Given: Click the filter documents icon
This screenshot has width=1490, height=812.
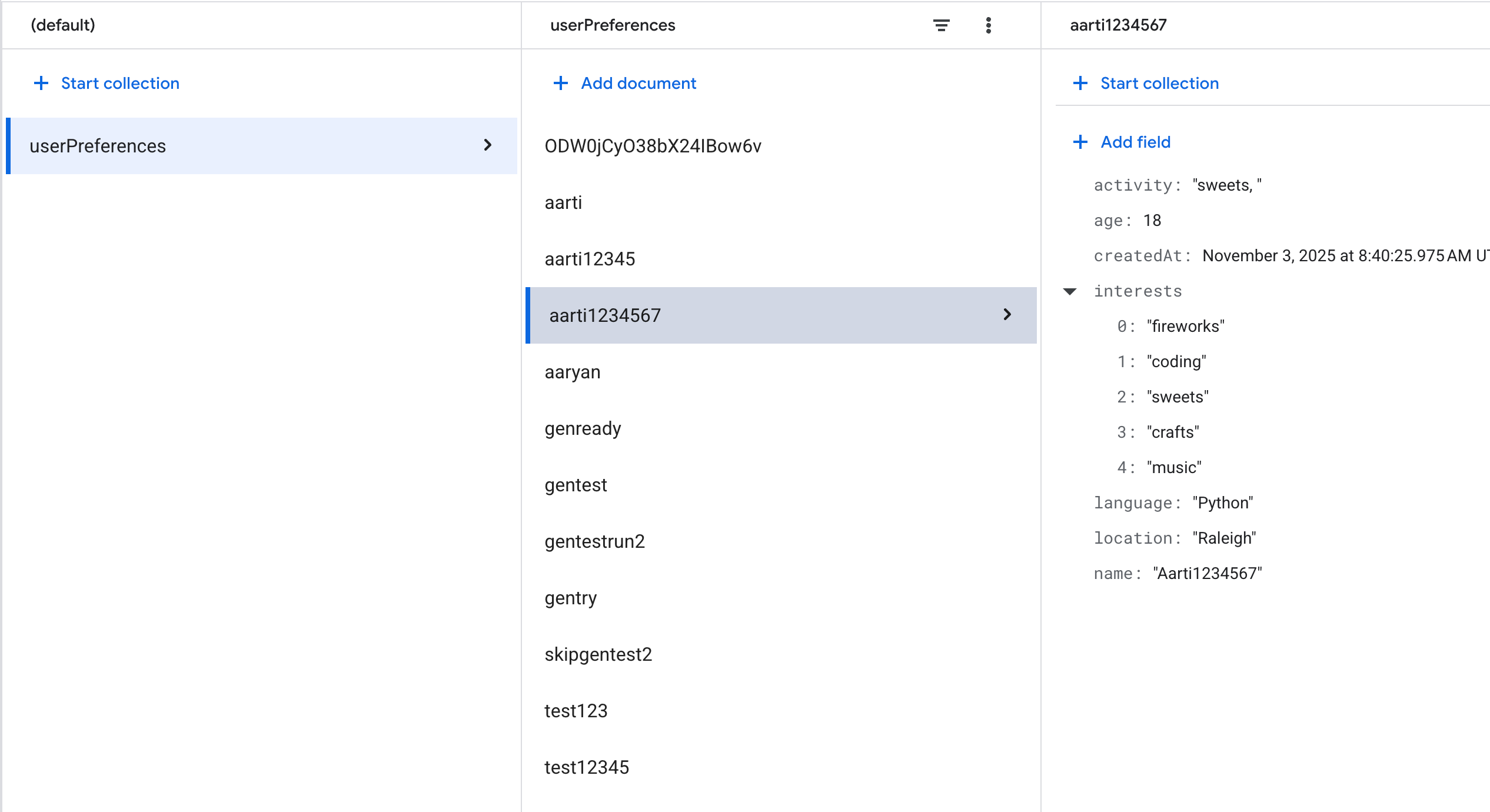Looking at the screenshot, I should [941, 25].
